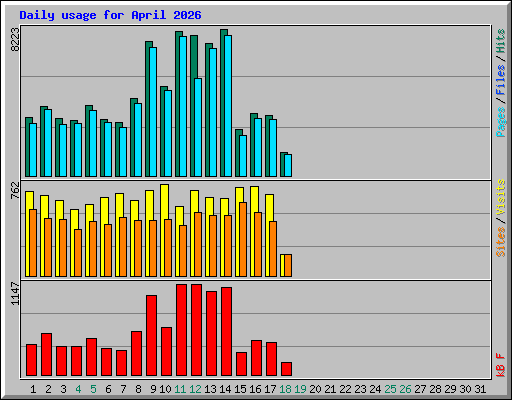512x400 pixels.
Task: Click the day 18 red KB bar
Action: click(x=286, y=369)
